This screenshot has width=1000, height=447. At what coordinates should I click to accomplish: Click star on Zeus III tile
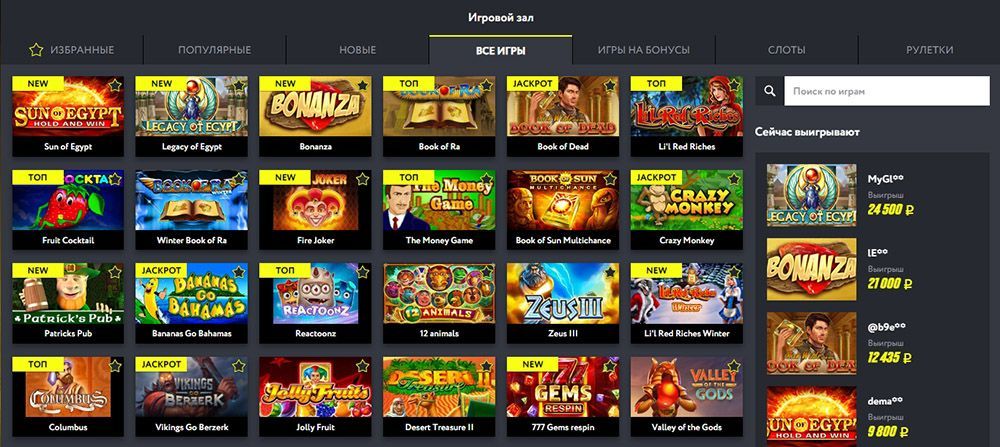610,272
